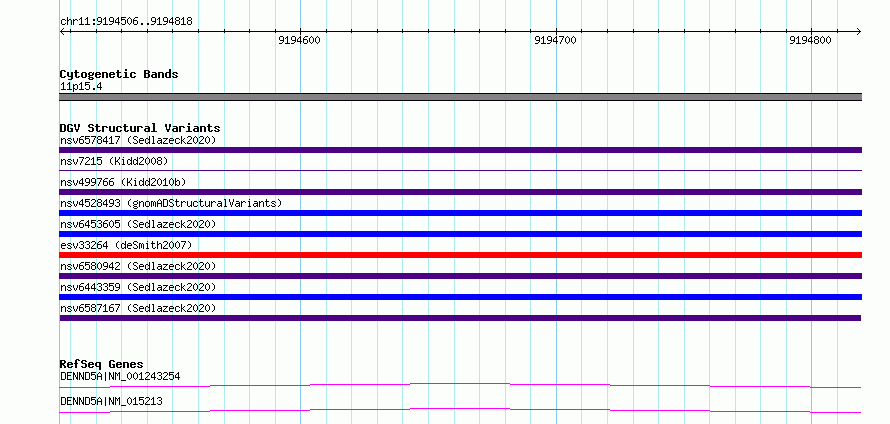Click the red bar for esv33264
The image size is (890, 424).
coord(460,255)
